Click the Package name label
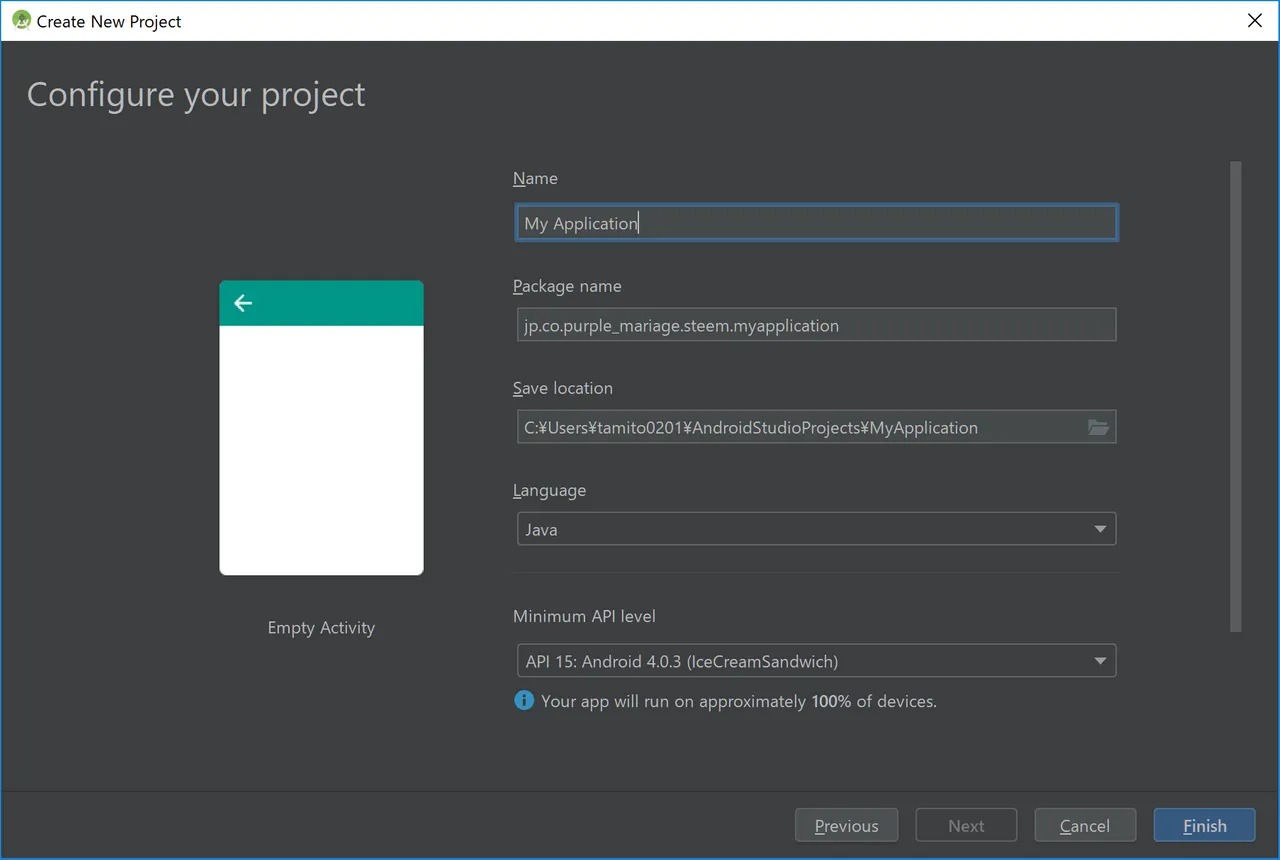 (x=567, y=286)
